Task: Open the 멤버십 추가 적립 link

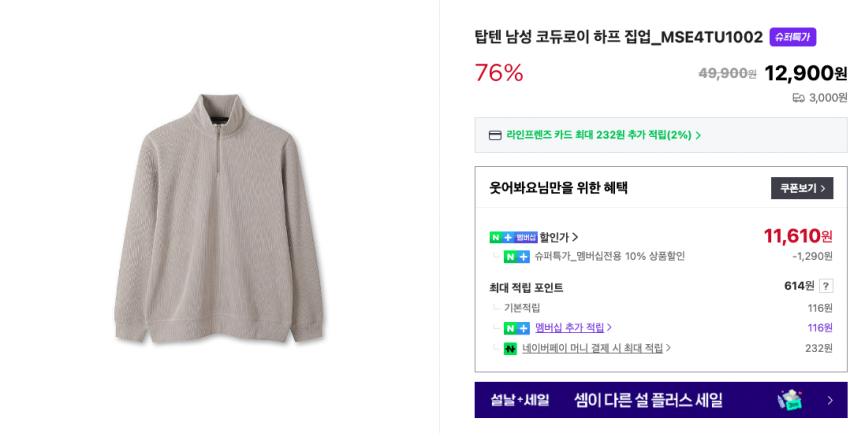Action: (570, 328)
